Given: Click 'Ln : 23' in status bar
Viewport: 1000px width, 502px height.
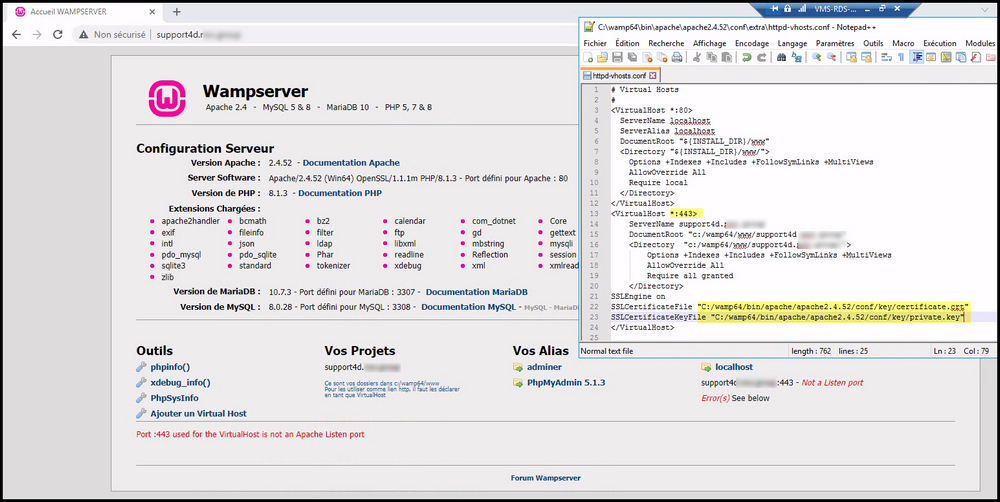Looking at the screenshot, I should tap(945, 351).
